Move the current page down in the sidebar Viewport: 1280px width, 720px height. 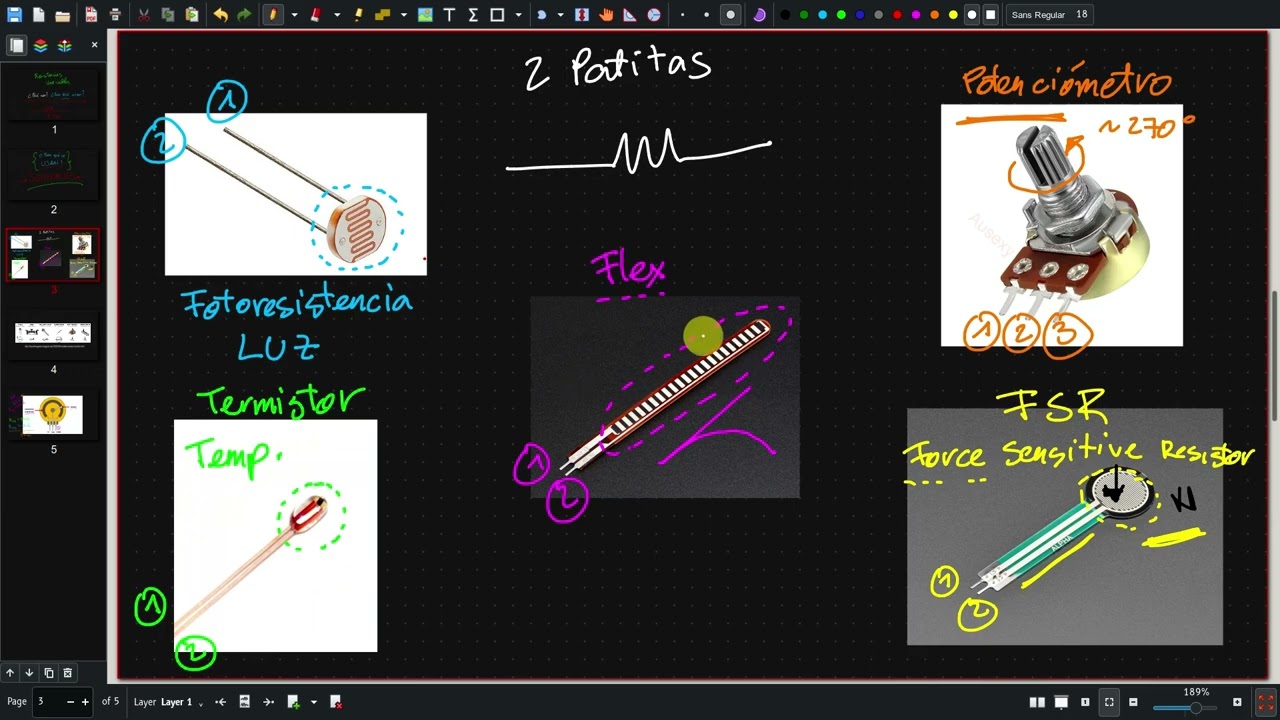pos(29,673)
